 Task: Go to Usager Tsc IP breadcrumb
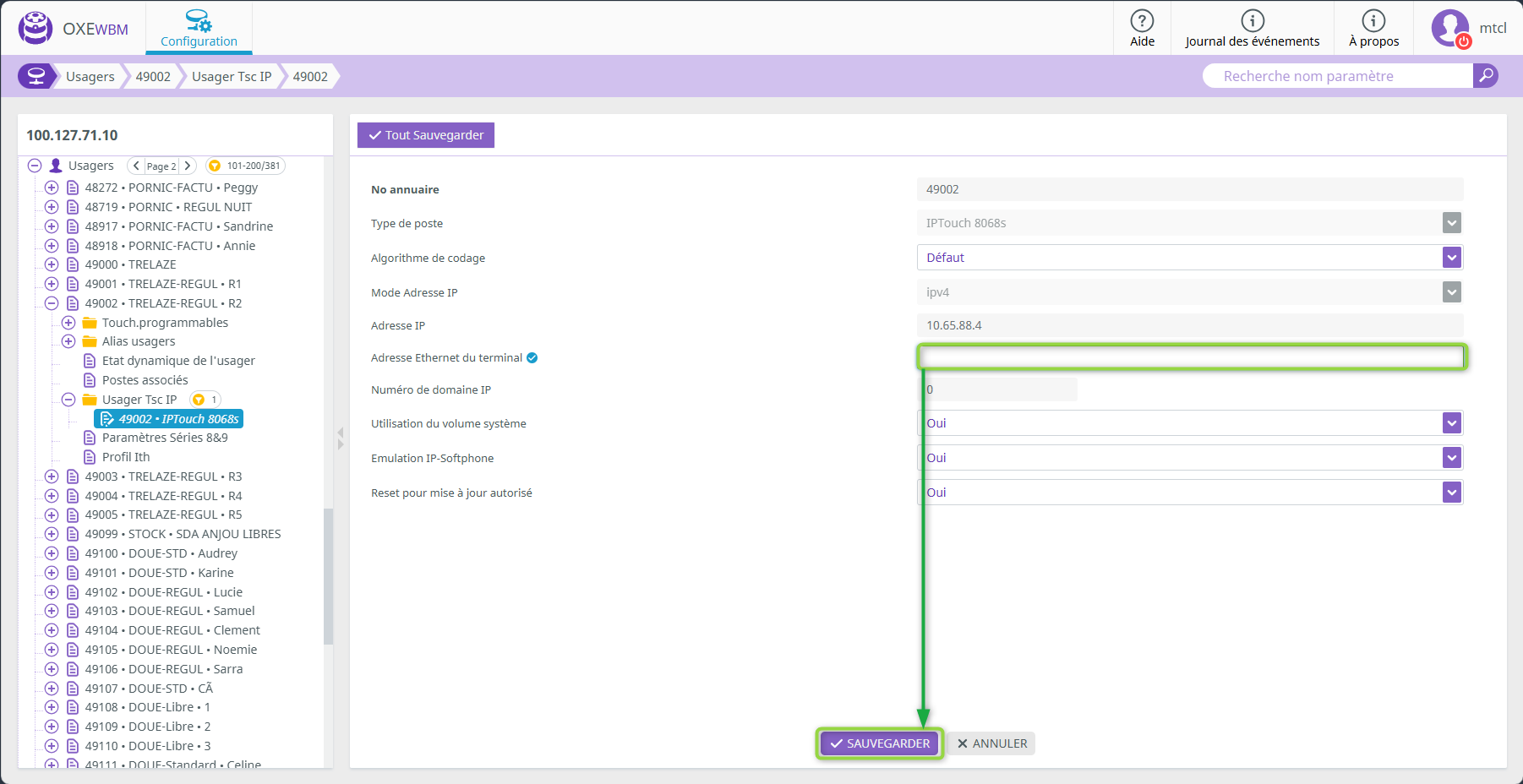click(232, 76)
